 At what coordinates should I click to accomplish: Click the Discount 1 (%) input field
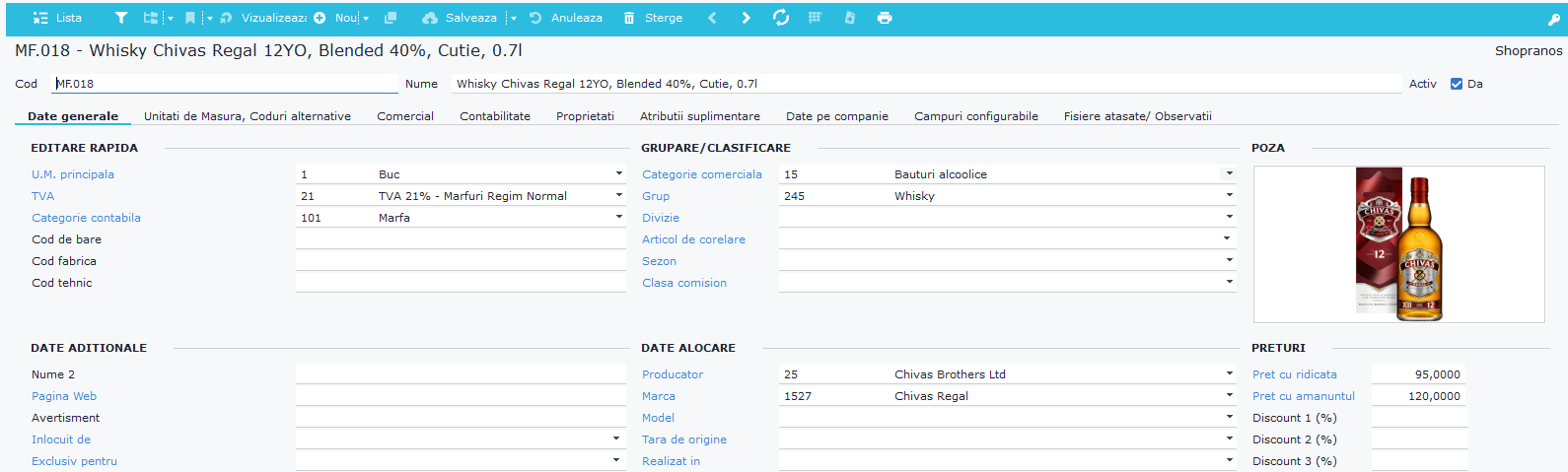1419,418
